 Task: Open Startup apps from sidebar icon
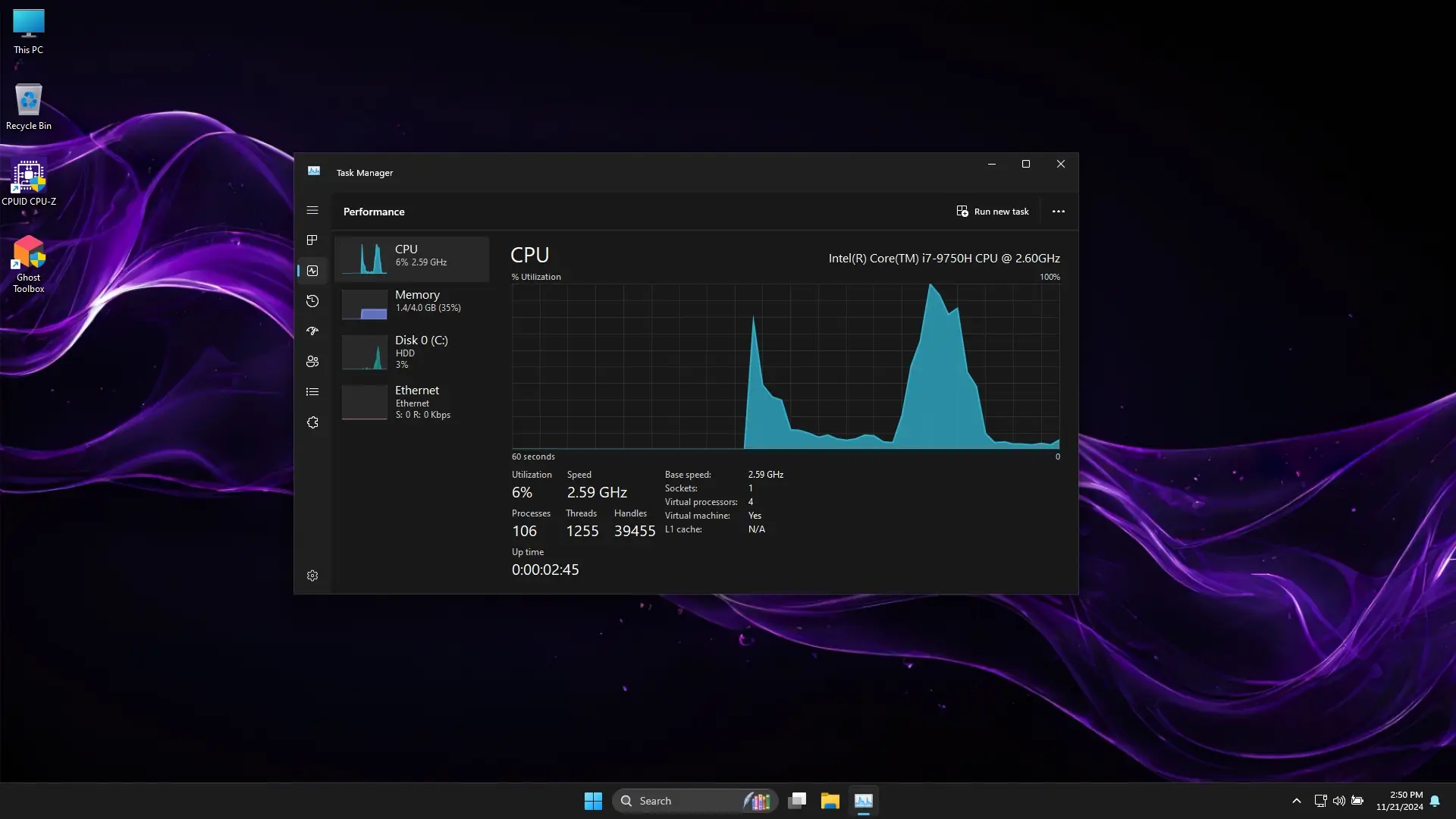(x=312, y=331)
